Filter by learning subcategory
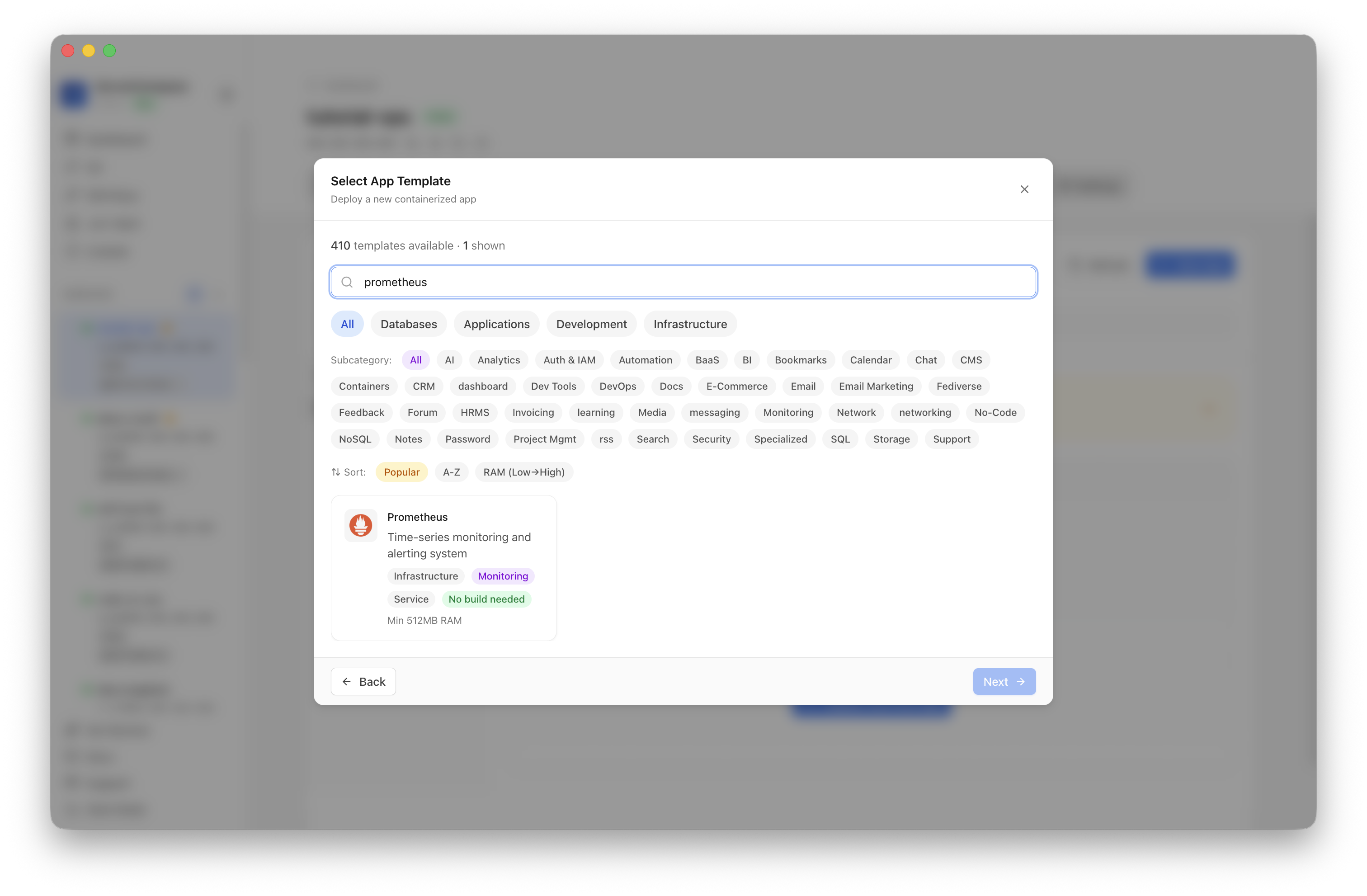The width and height of the screenshot is (1367, 896). (596, 412)
